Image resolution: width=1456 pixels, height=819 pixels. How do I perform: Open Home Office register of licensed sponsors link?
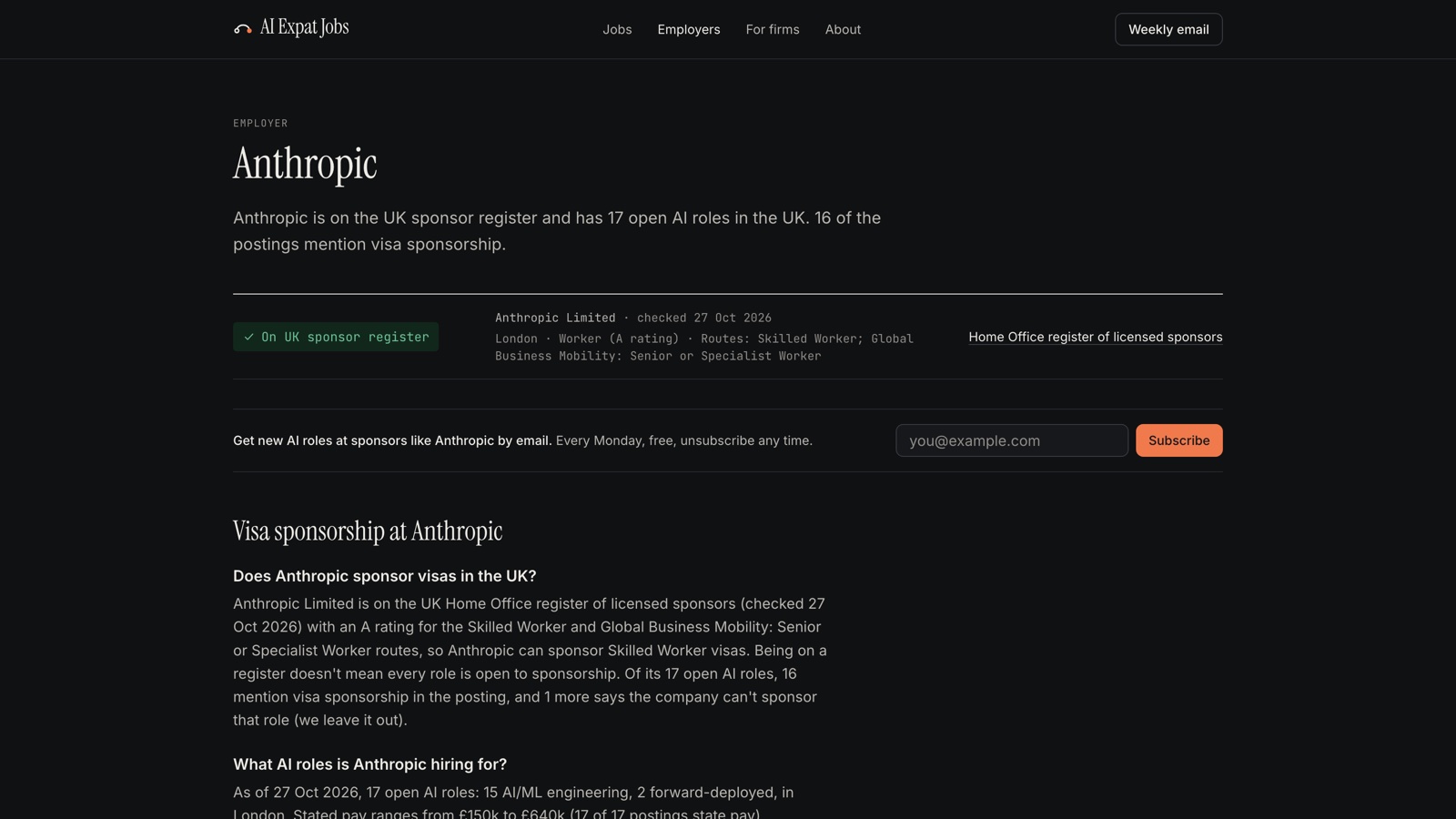pyautogui.click(x=1096, y=337)
